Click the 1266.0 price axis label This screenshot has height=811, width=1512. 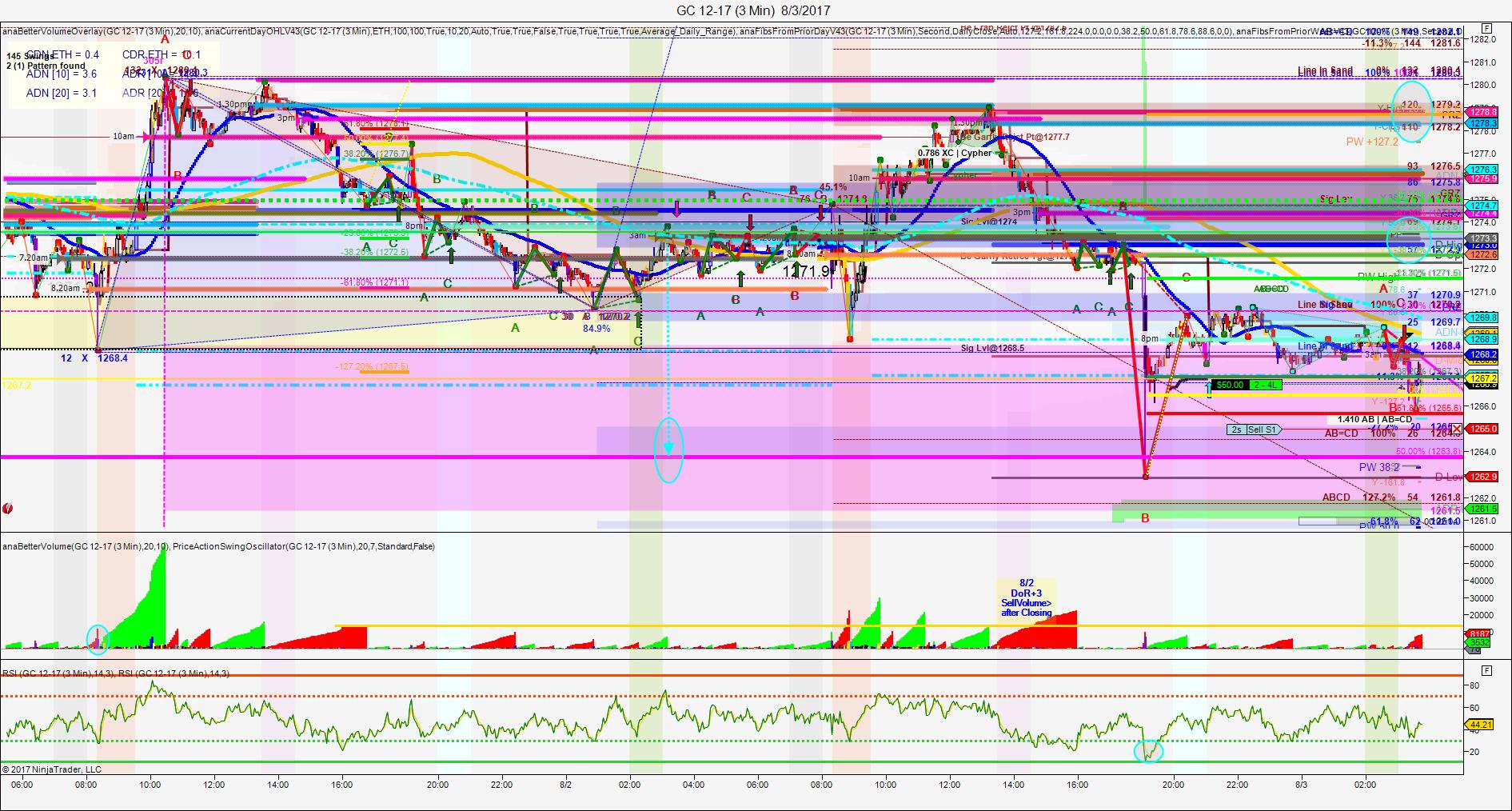pyautogui.click(x=1483, y=406)
